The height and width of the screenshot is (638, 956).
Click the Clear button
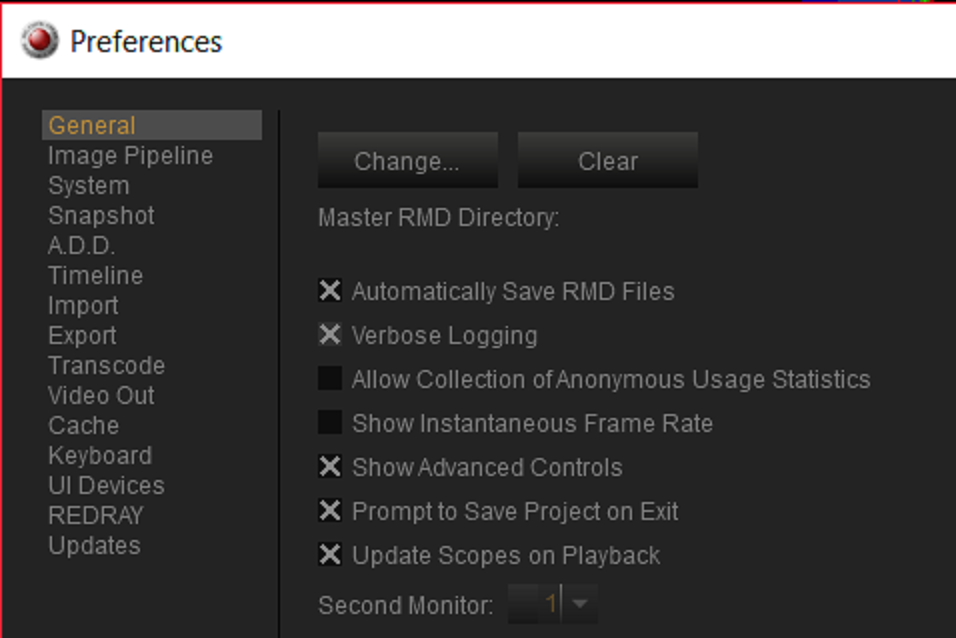pos(608,160)
